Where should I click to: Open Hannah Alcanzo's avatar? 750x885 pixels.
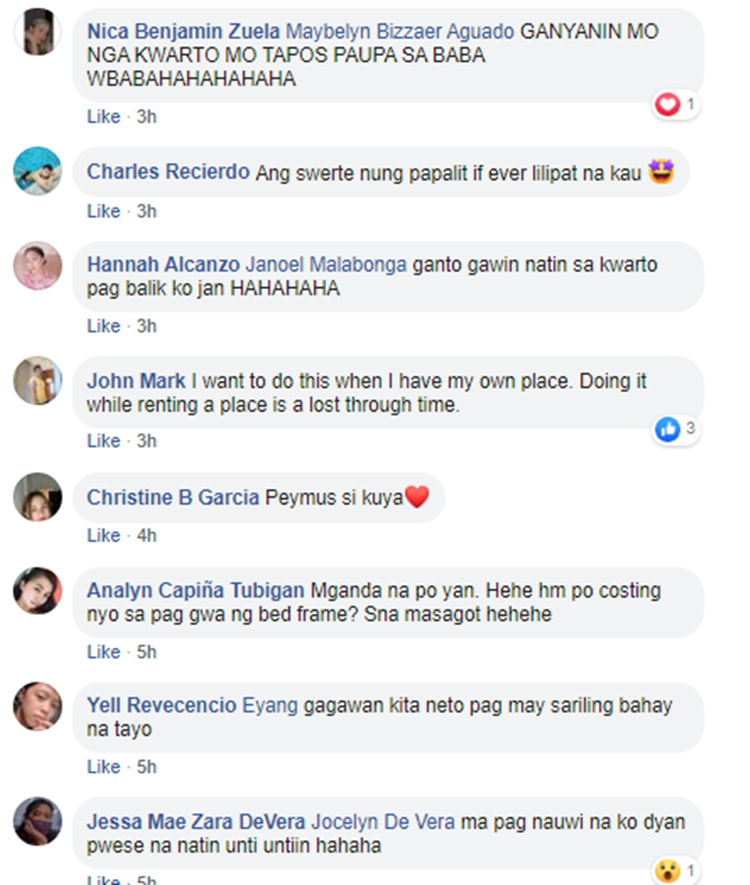coord(38,266)
